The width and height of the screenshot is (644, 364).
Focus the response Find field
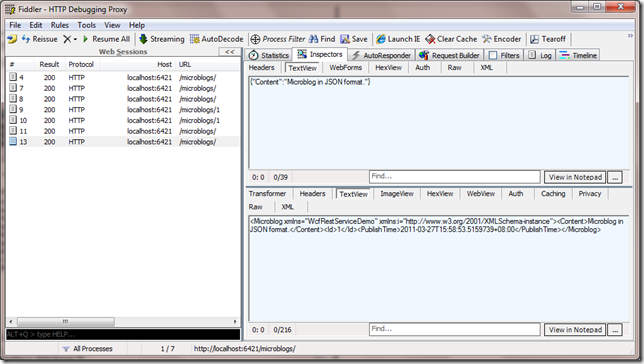[454, 329]
